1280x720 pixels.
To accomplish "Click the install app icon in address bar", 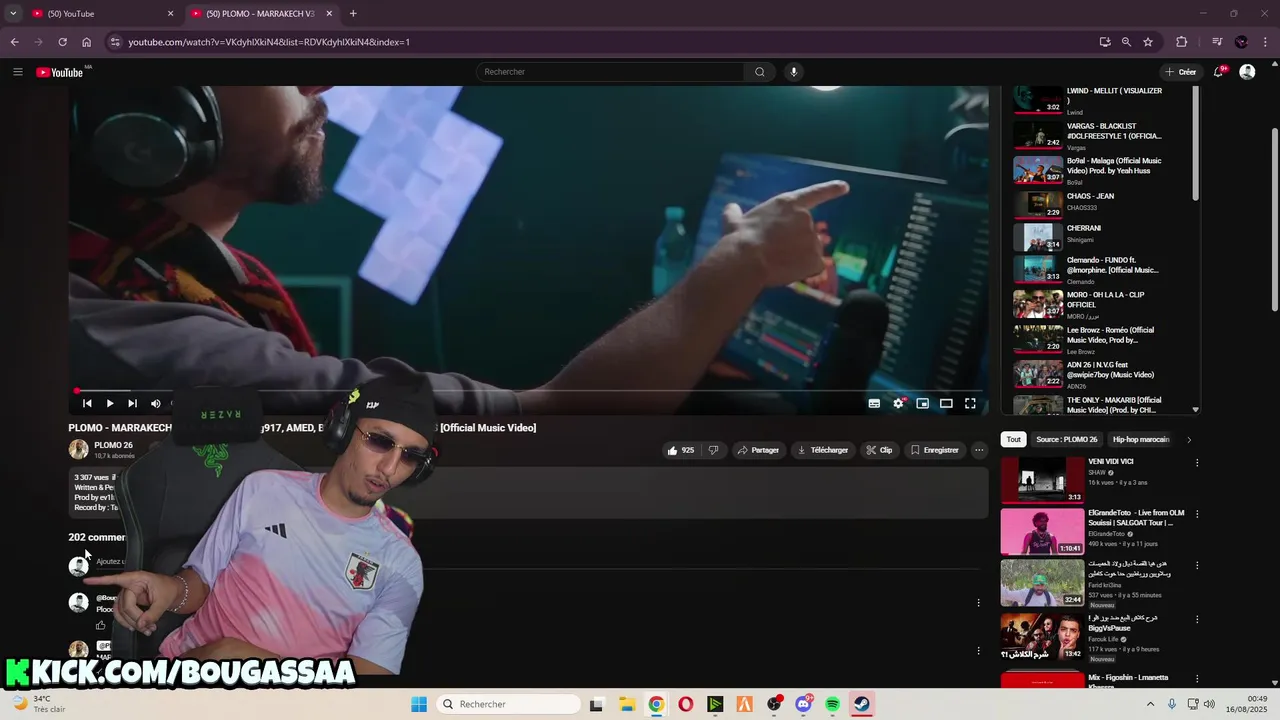I will coord(1104,42).
